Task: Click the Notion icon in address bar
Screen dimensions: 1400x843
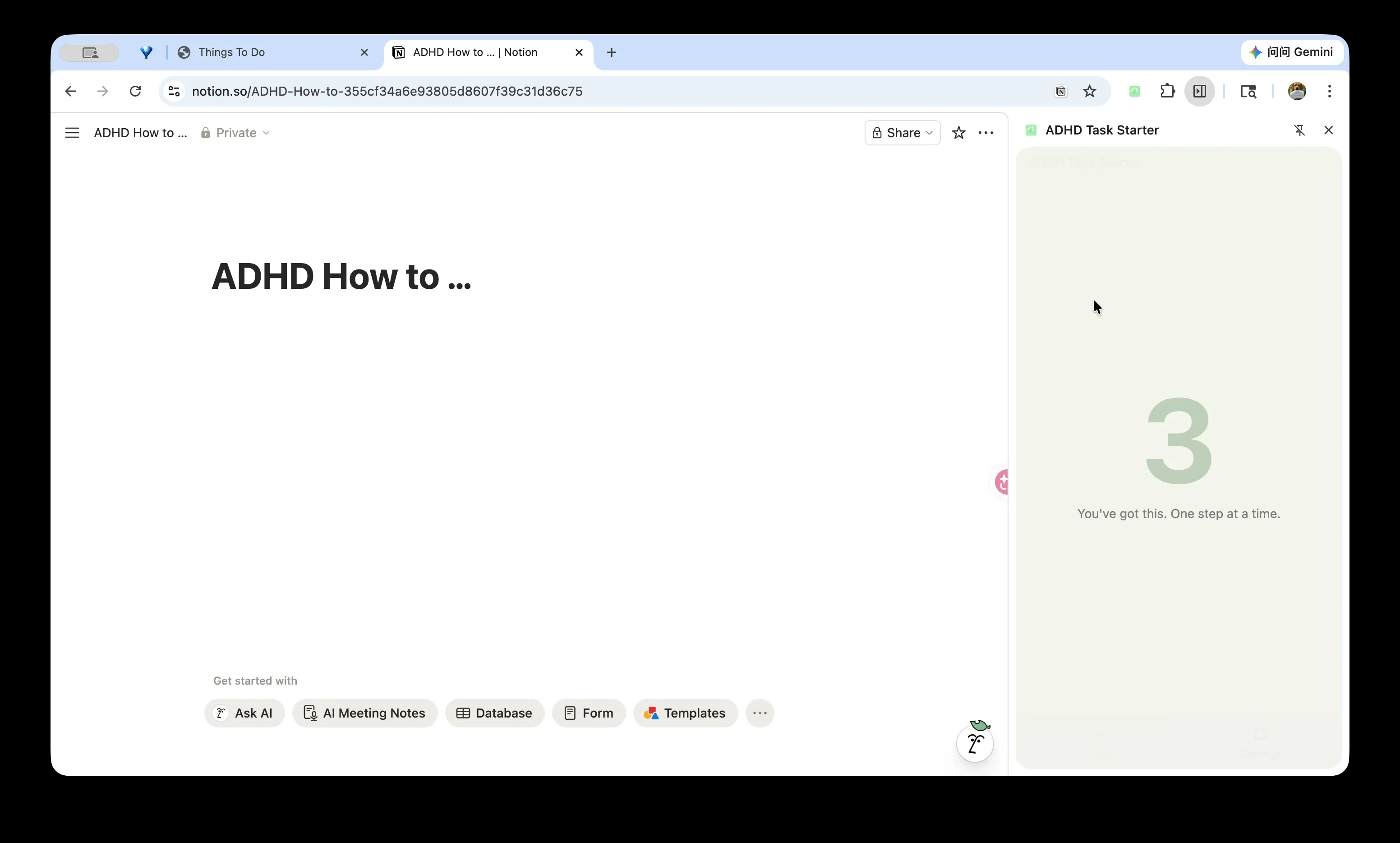Action: pos(1060,92)
